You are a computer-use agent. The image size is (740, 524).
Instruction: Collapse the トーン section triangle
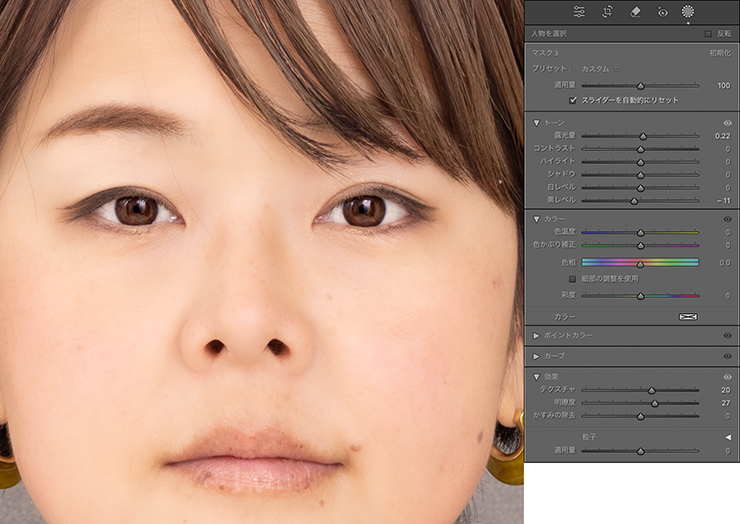tap(536, 122)
